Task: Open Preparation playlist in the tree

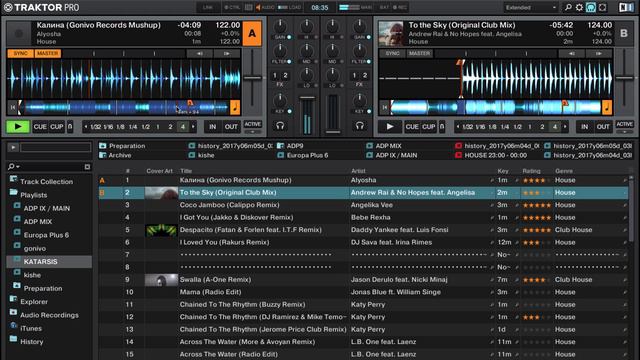Action: click(x=43, y=289)
